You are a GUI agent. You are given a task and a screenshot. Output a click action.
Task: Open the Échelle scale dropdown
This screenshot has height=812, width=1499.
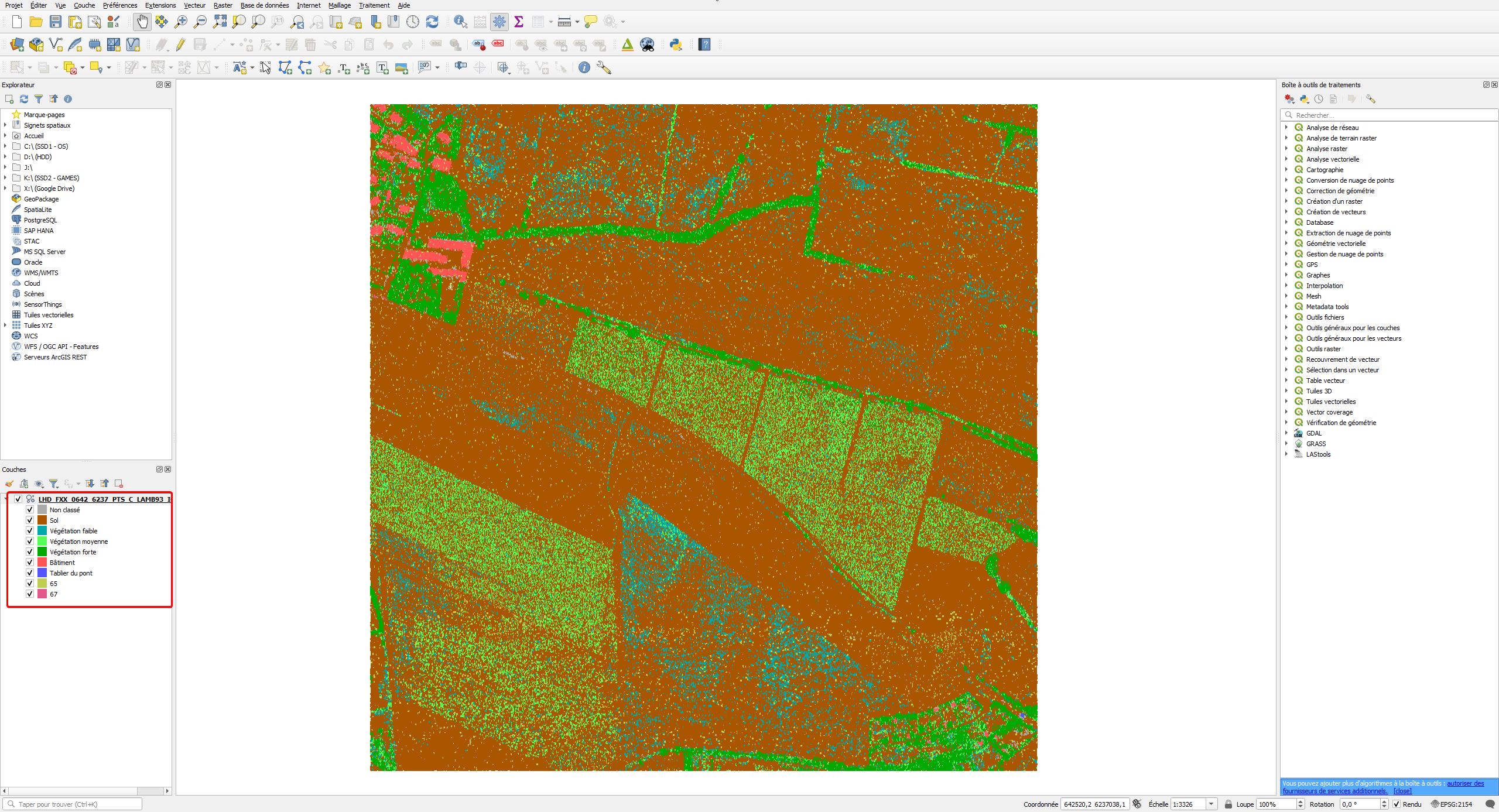pos(1211,804)
